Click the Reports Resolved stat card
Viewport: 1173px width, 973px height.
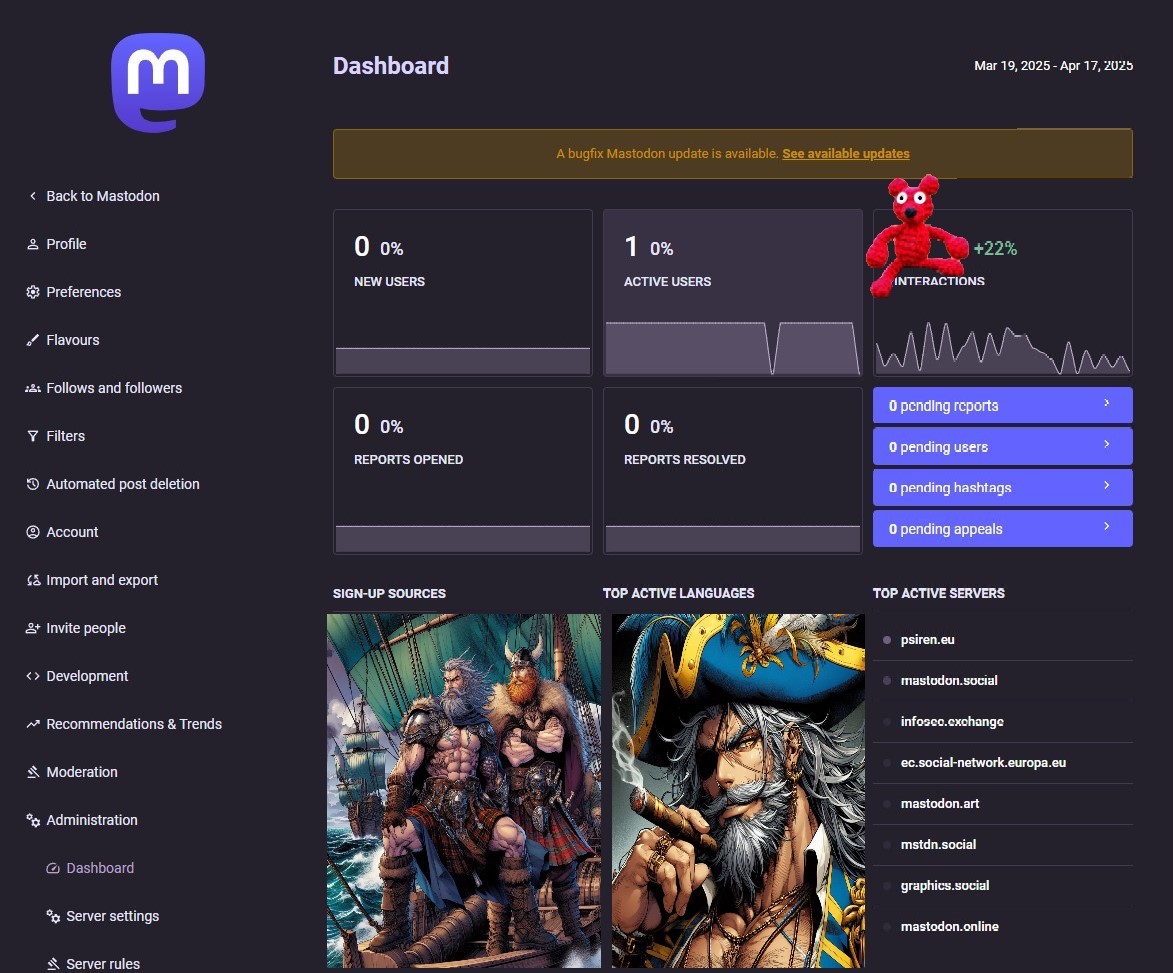(x=732, y=470)
